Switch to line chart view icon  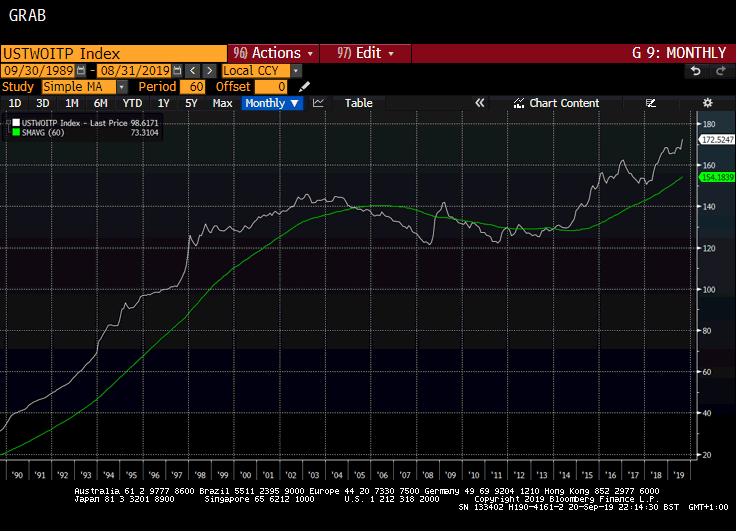pyautogui.click(x=318, y=103)
